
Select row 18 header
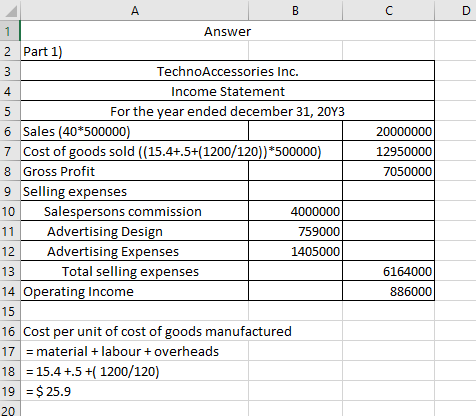(10, 371)
